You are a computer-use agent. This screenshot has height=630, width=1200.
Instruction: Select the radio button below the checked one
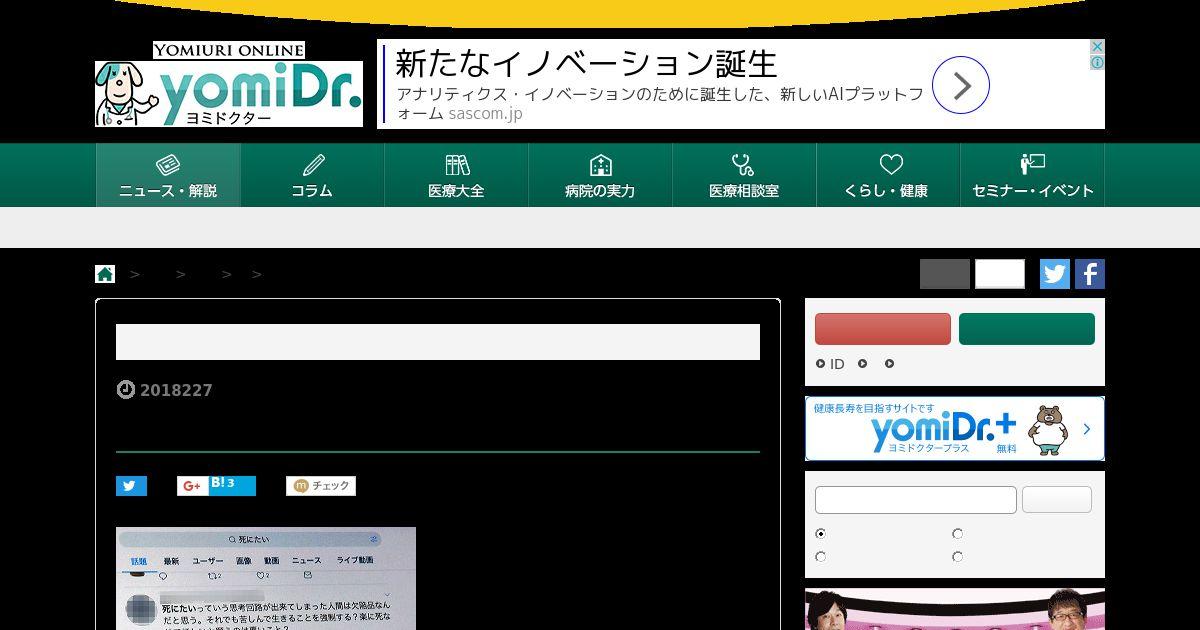pos(821,557)
